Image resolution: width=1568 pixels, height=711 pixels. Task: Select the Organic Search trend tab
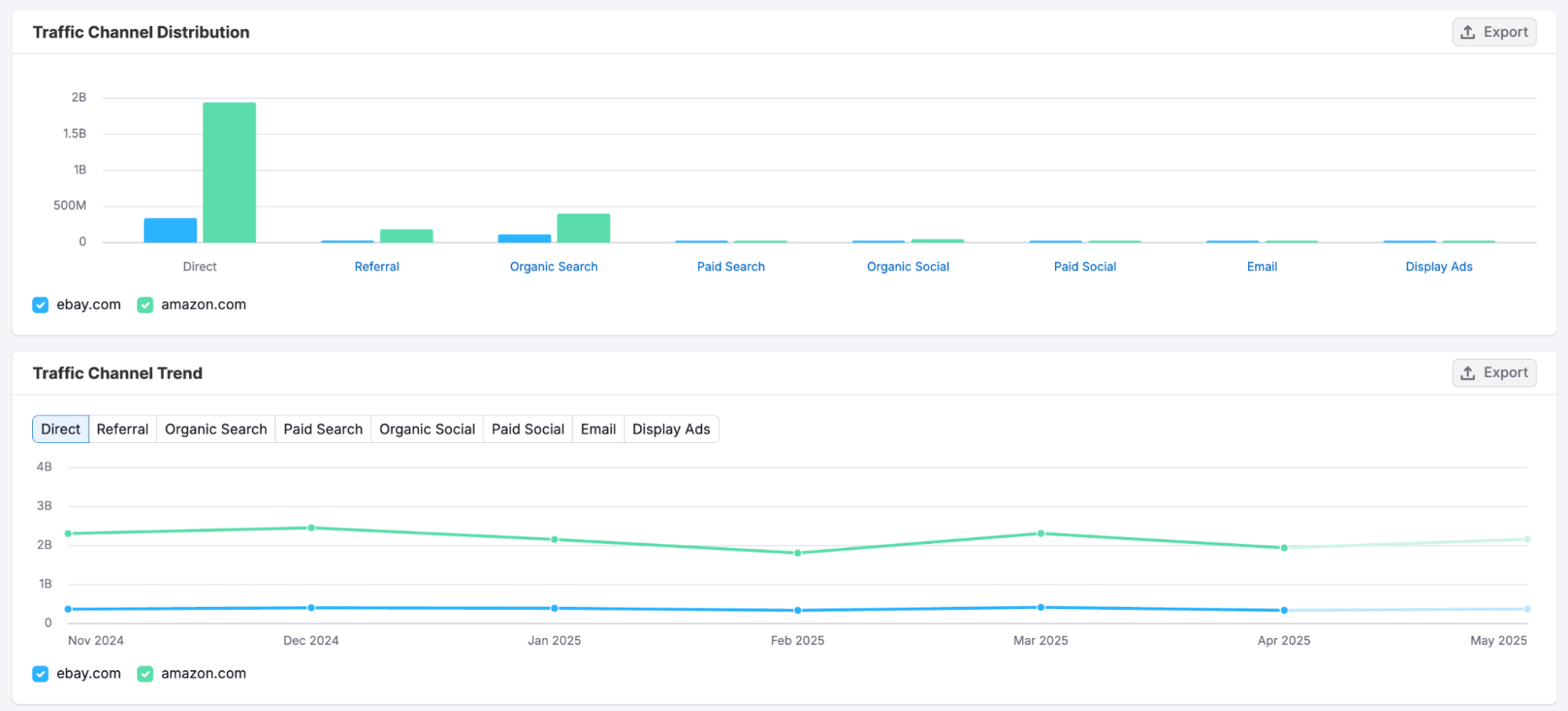pos(215,429)
